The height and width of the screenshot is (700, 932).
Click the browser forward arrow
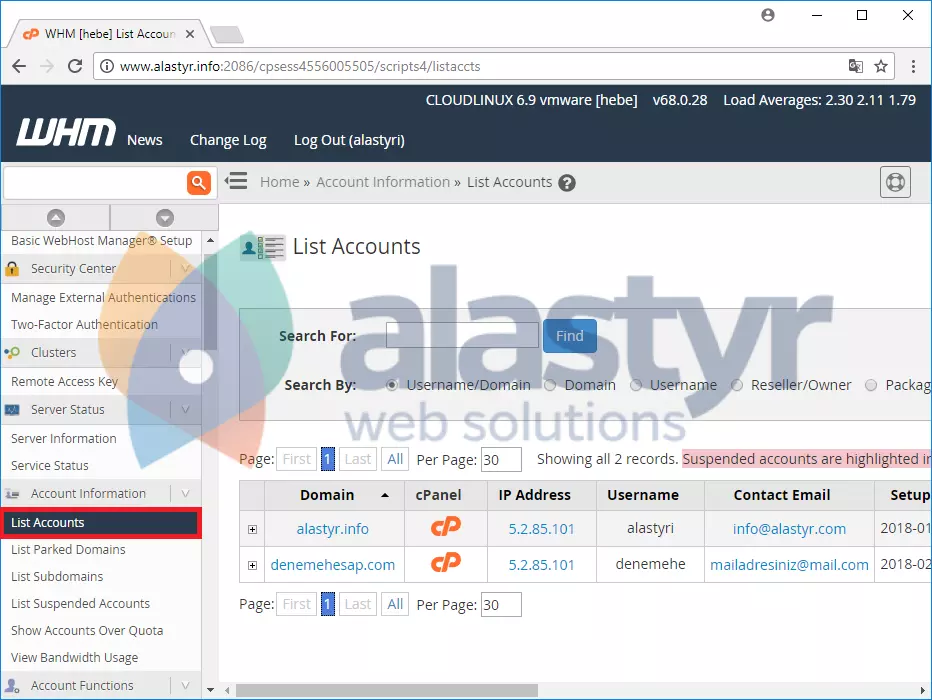pyautogui.click(x=46, y=66)
